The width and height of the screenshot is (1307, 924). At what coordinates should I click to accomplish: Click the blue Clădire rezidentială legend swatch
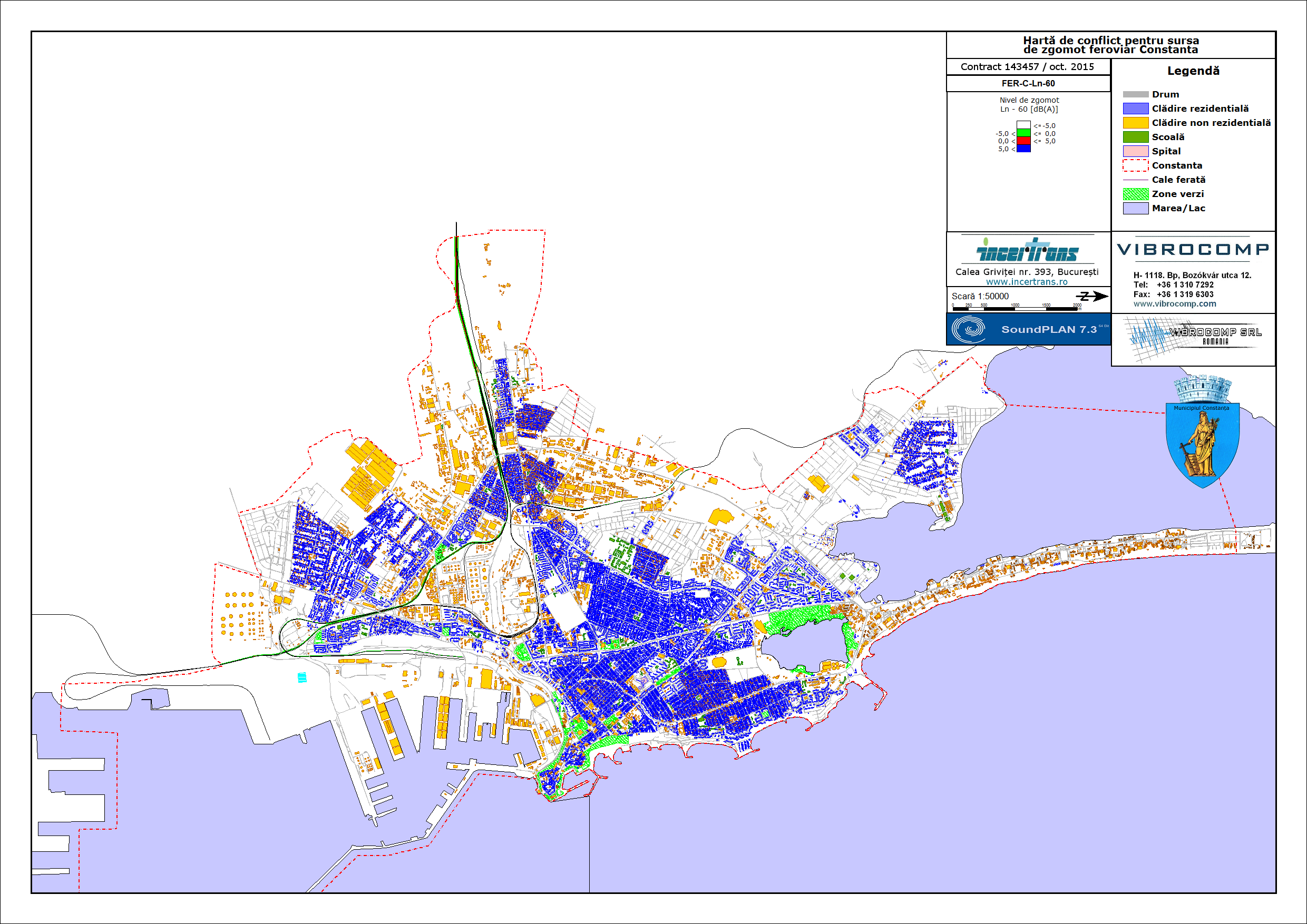tap(1135, 109)
